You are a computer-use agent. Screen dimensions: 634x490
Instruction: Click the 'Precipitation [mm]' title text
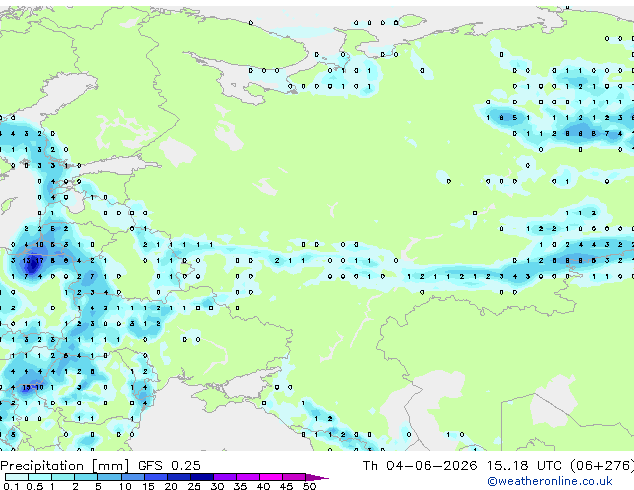(x=65, y=466)
